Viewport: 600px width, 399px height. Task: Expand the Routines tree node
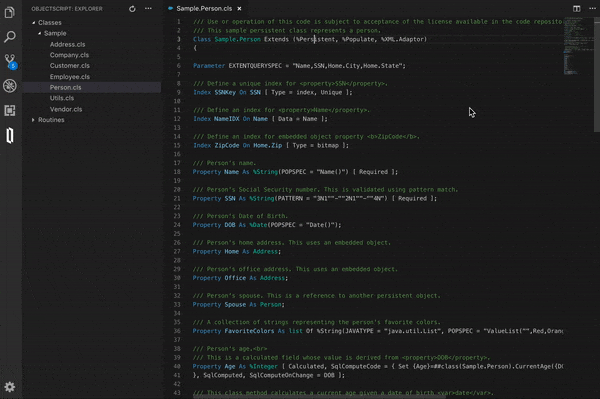[x=33, y=120]
